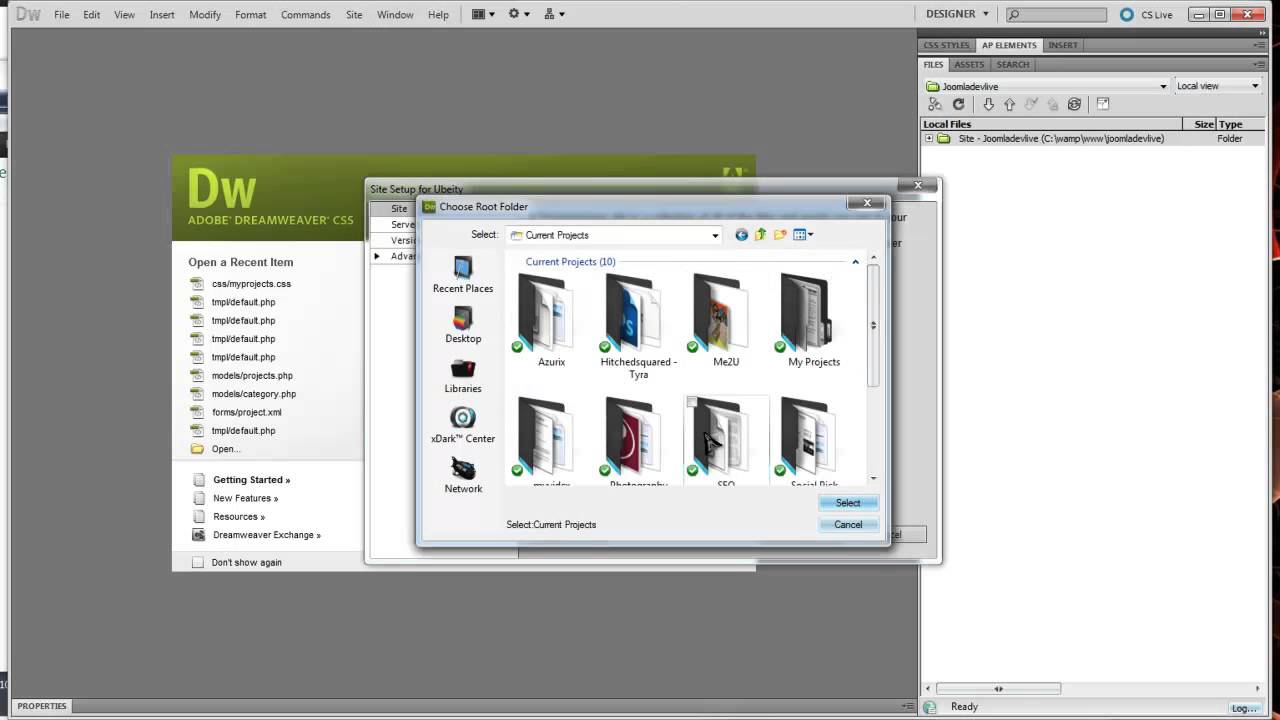Switch to the Insert panel tab
Viewport: 1280px width, 720px height.
(x=1063, y=45)
